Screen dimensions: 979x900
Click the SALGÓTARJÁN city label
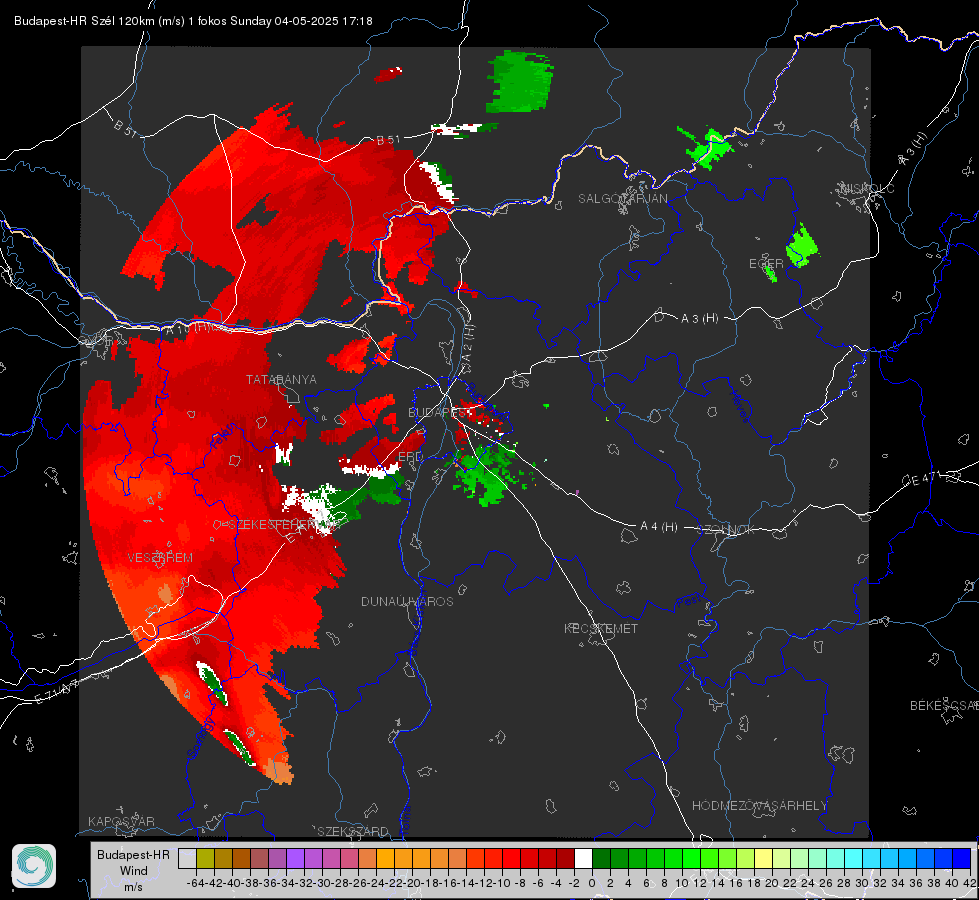pyautogui.click(x=622, y=199)
